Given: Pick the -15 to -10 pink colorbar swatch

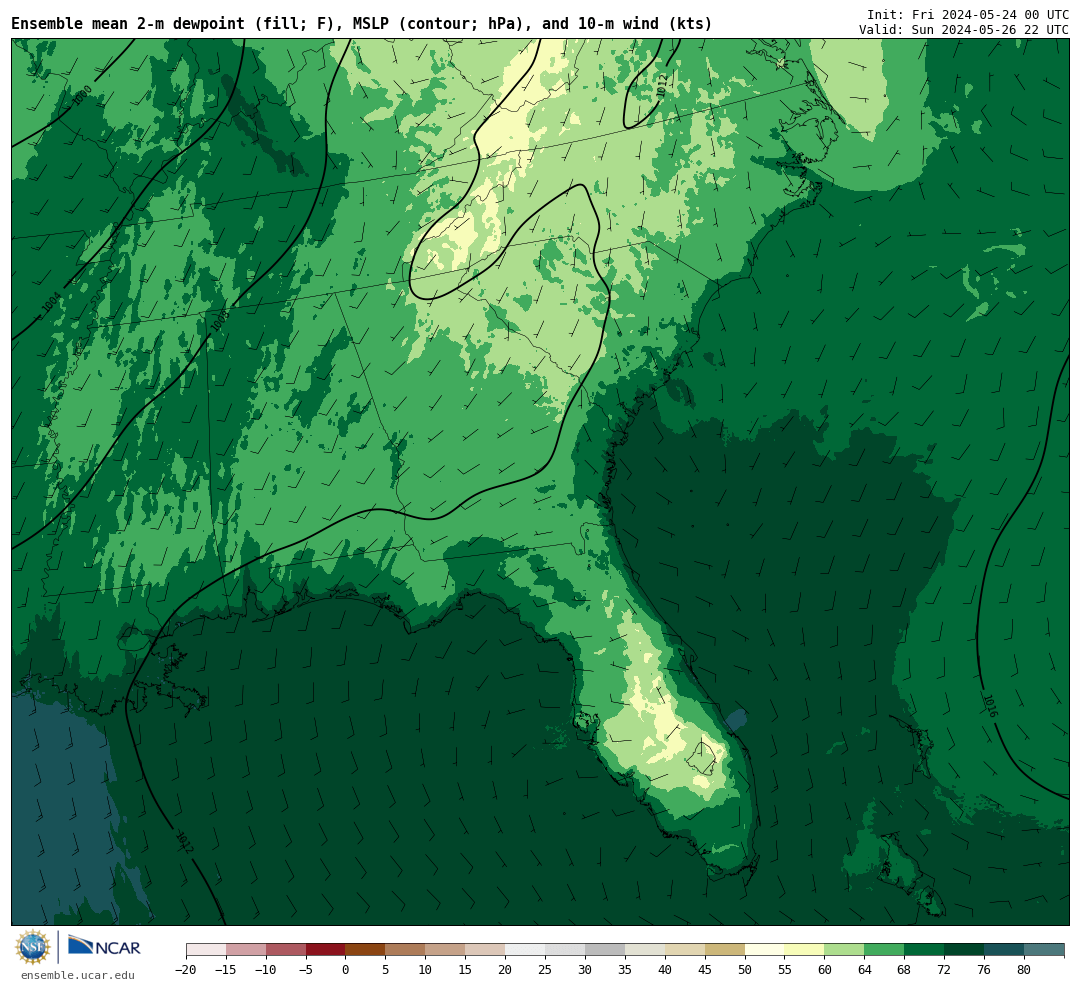Looking at the screenshot, I should pos(246,950).
